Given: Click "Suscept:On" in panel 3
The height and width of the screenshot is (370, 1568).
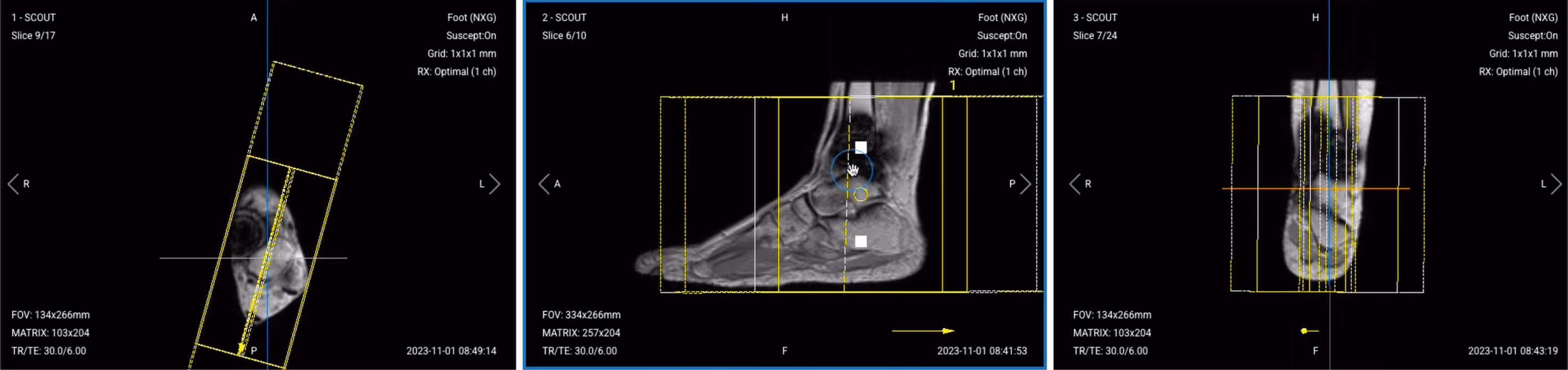Looking at the screenshot, I should pos(1533,35).
